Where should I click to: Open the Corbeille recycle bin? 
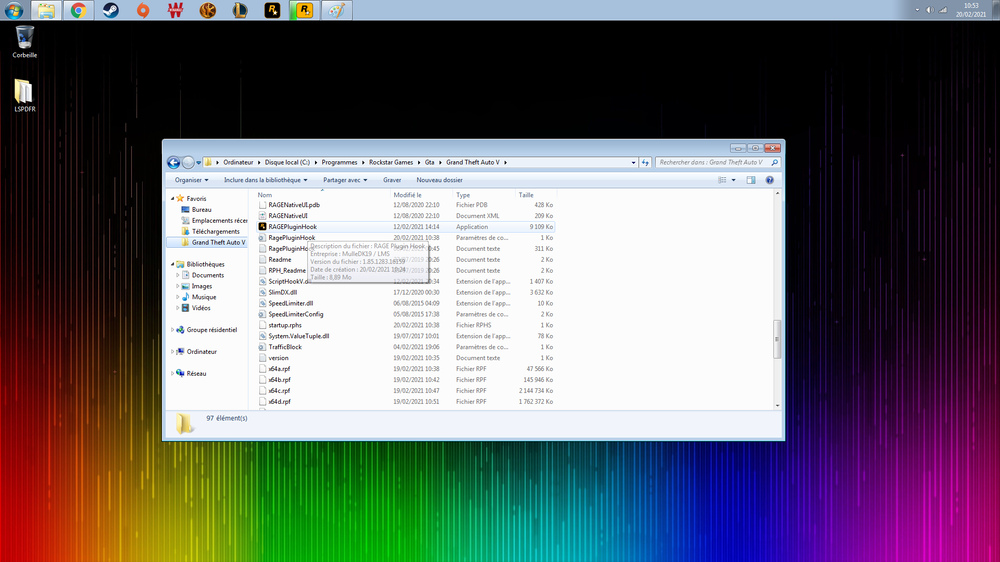[25, 39]
